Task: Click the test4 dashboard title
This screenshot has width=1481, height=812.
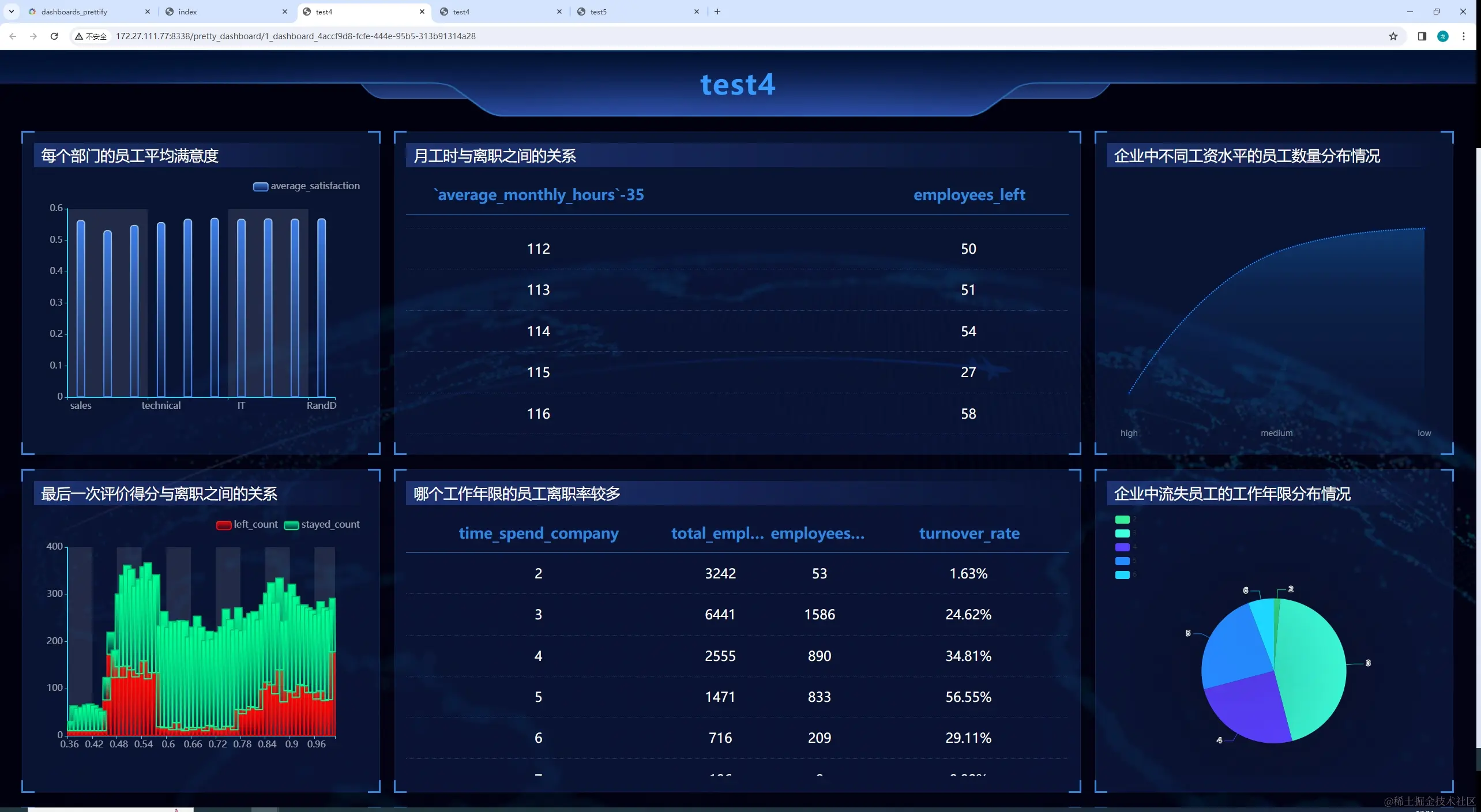Action: [738, 85]
